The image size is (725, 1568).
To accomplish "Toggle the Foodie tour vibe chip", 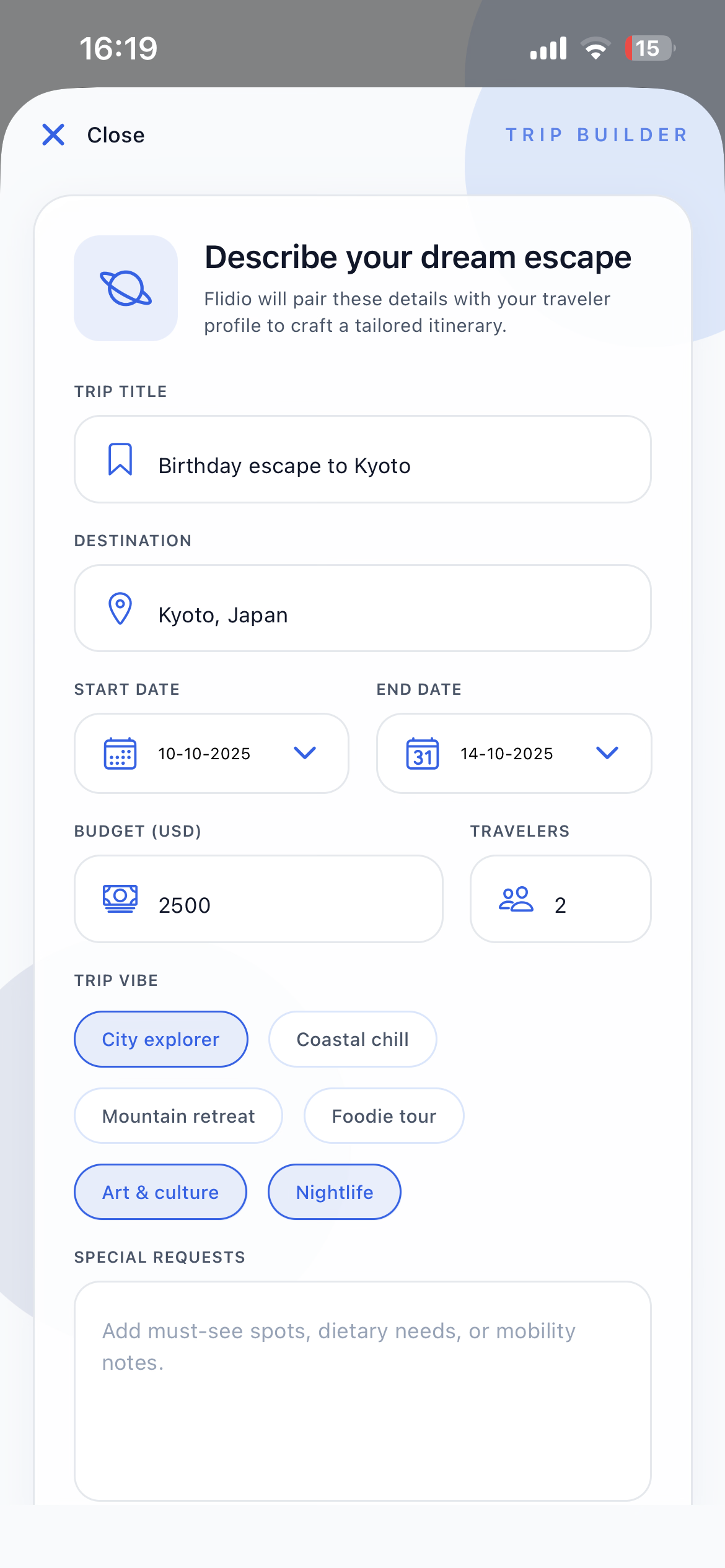I will click(x=384, y=1116).
